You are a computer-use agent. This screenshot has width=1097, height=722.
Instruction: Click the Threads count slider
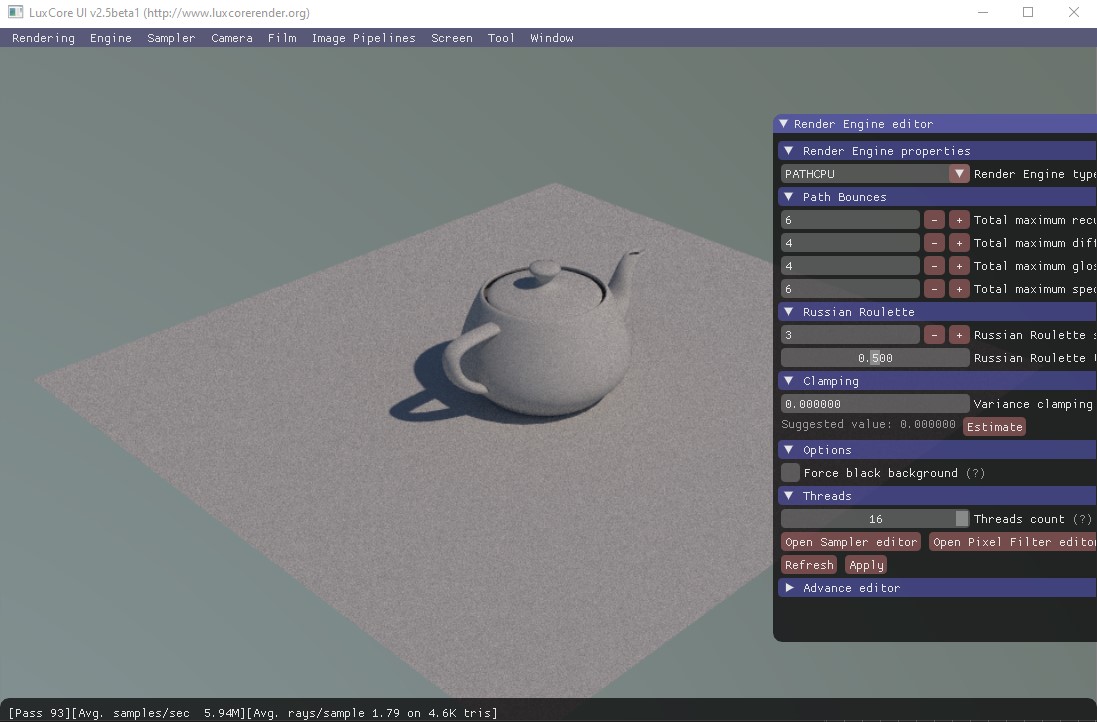[875, 519]
